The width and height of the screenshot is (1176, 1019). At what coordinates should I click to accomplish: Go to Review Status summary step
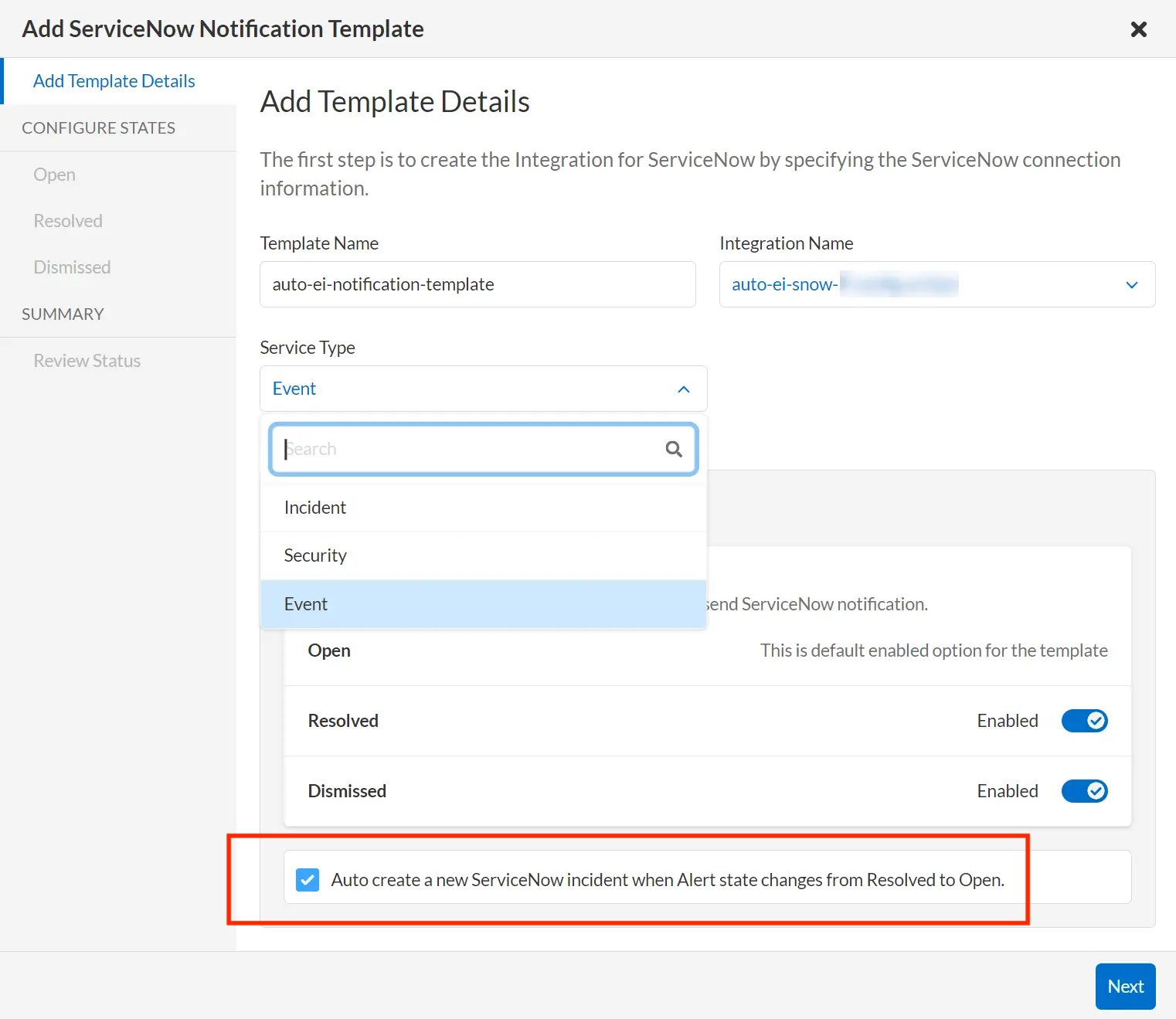87,361
